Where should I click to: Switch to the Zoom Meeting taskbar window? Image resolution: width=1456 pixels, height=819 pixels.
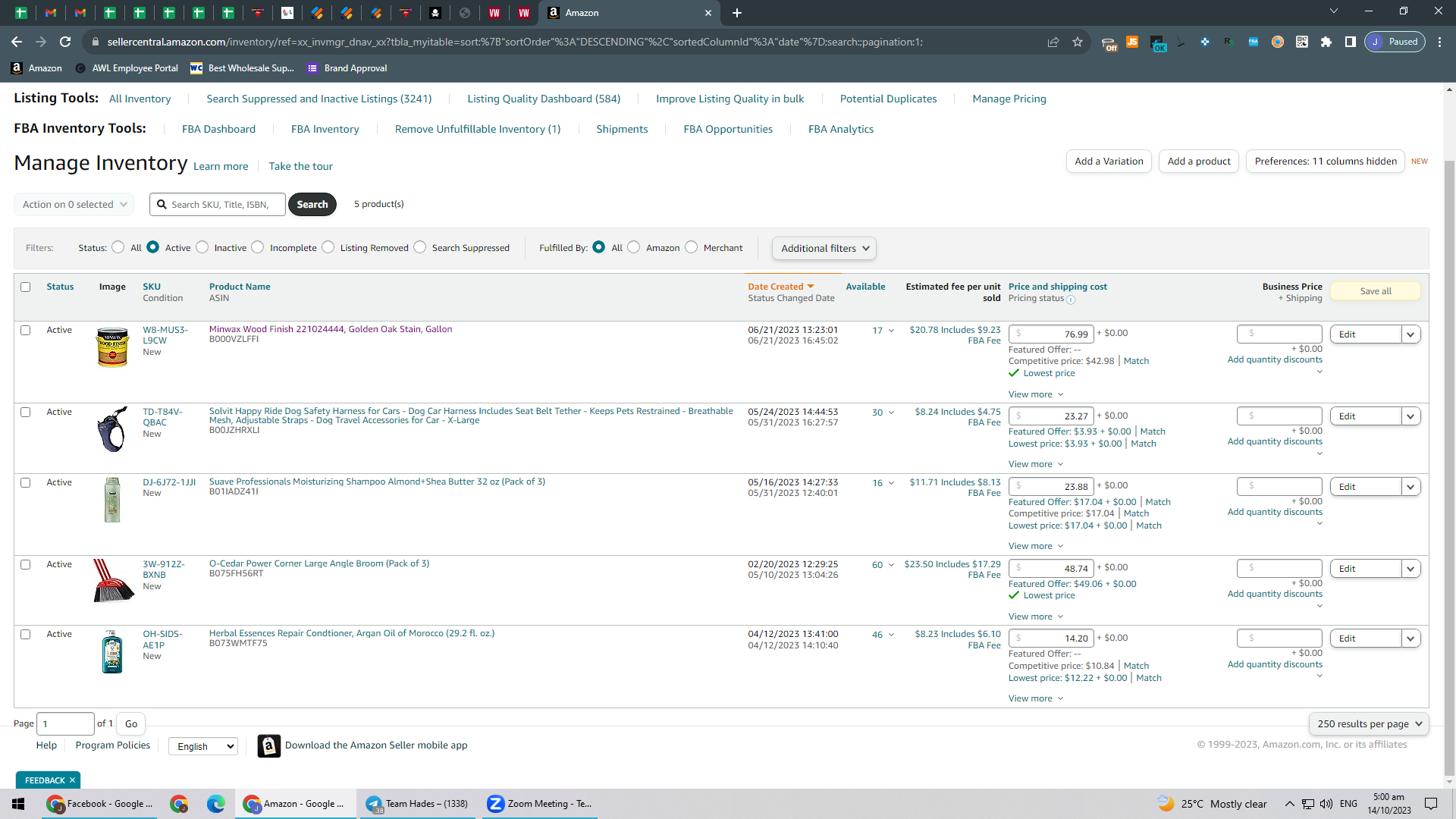540,804
